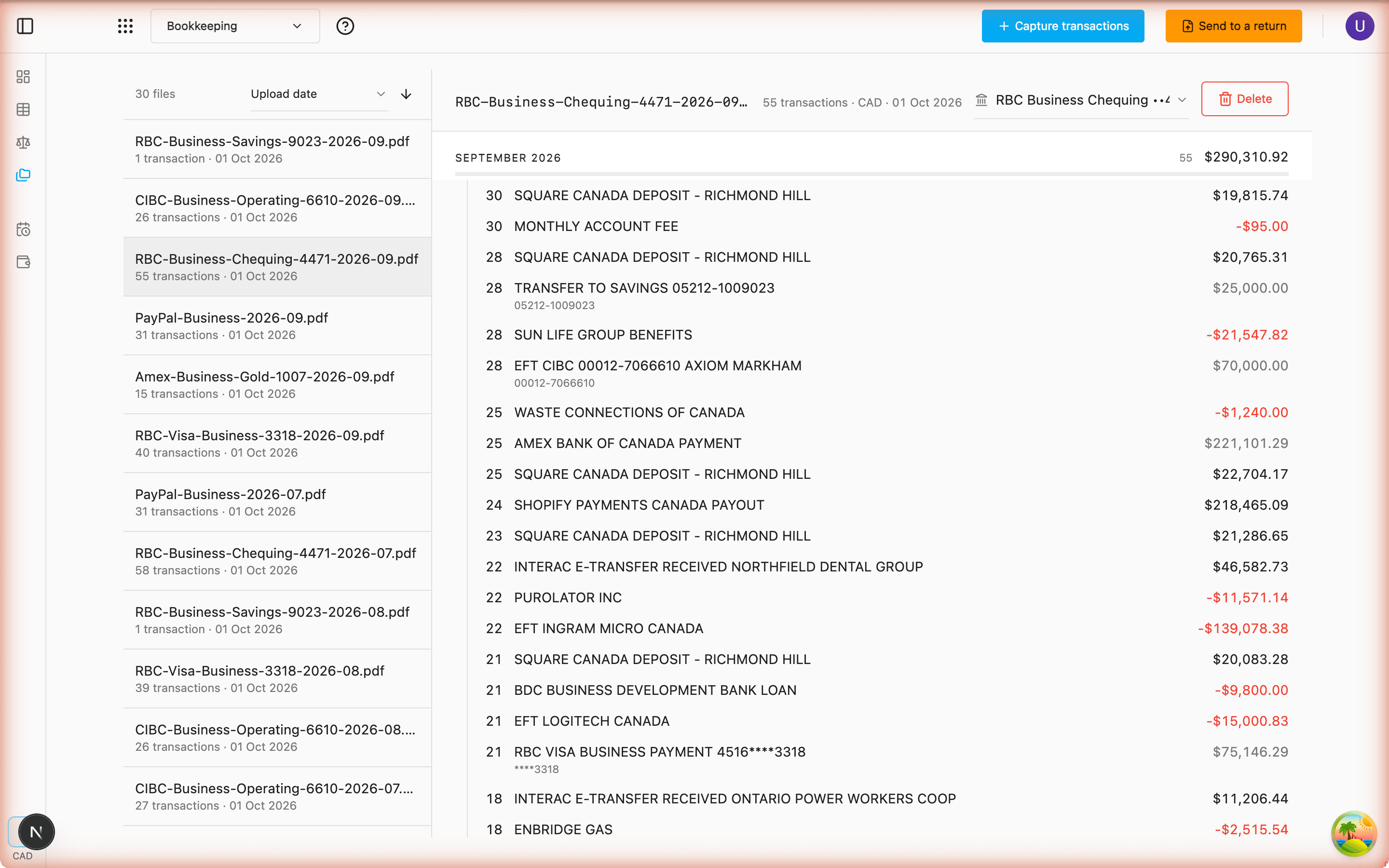Reverse sort order with arrow icon
This screenshot has width=1389, height=868.
pos(406,94)
